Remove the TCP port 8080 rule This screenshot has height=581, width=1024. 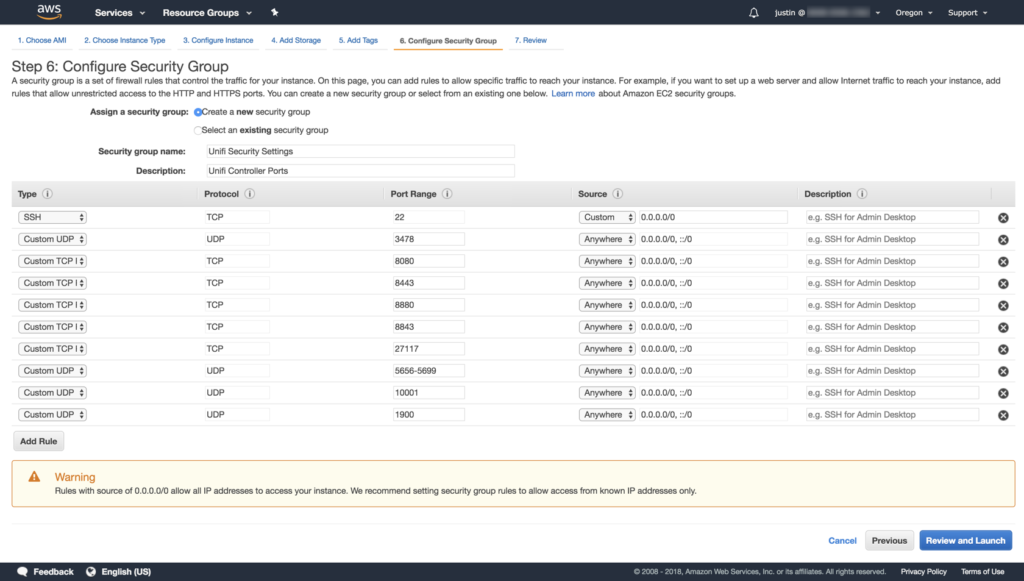1003,262
